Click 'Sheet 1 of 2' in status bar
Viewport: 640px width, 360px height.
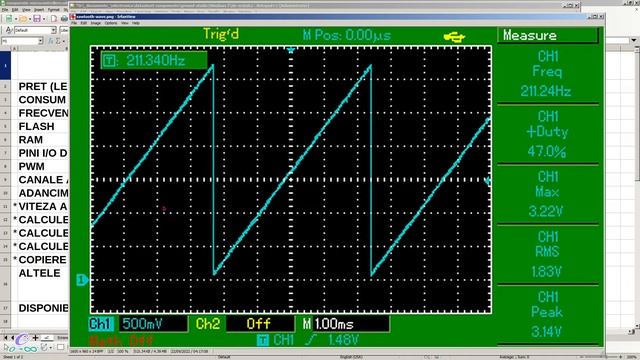pos(13,357)
